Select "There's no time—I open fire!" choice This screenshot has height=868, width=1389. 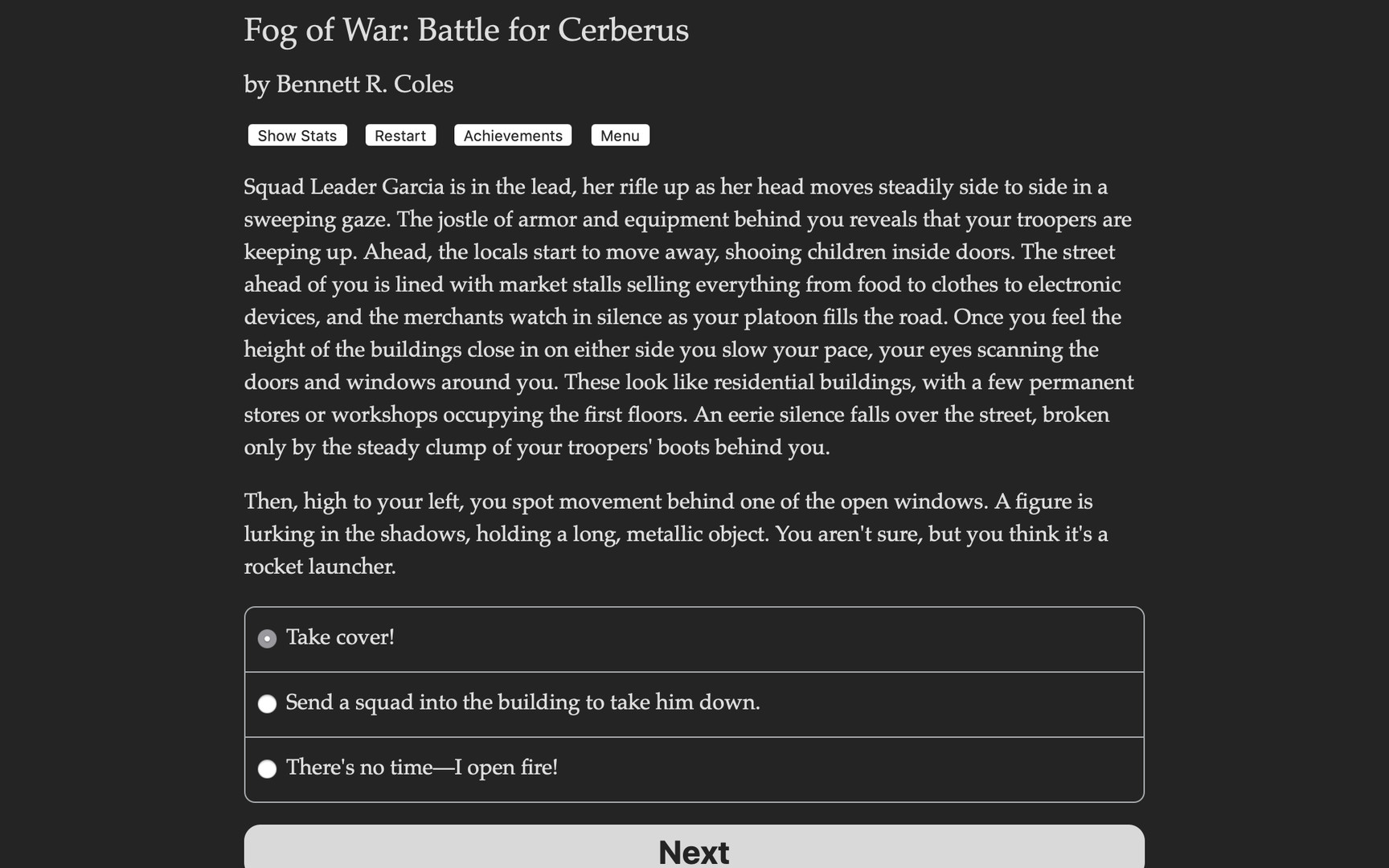coord(422,768)
